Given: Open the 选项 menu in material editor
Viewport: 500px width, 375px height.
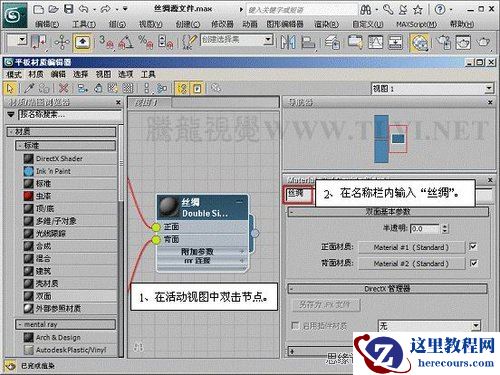Looking at the screenshot, I should [x=125, y=74].
